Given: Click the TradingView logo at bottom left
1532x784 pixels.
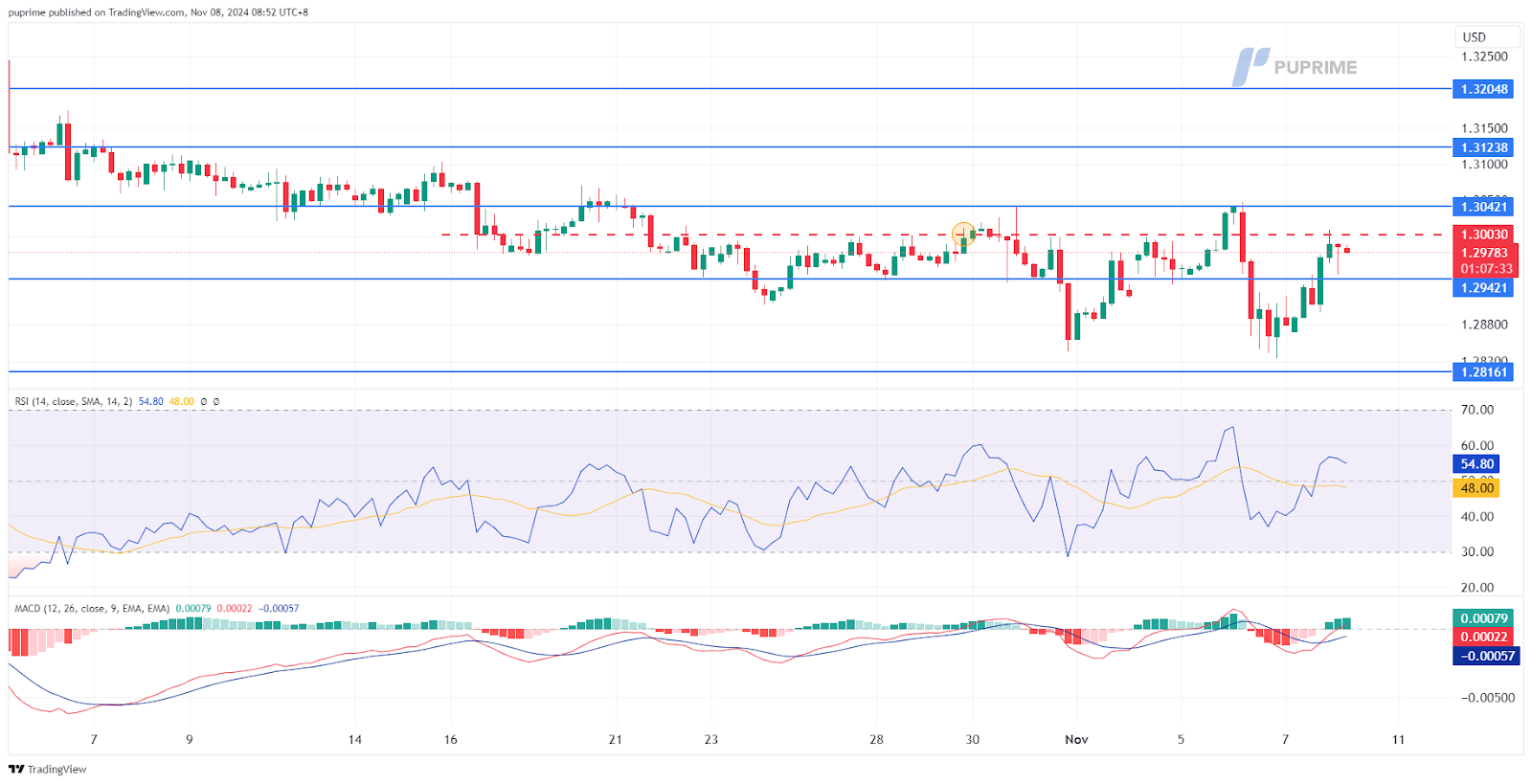Looking at the screenshot, I should point(48,769).
